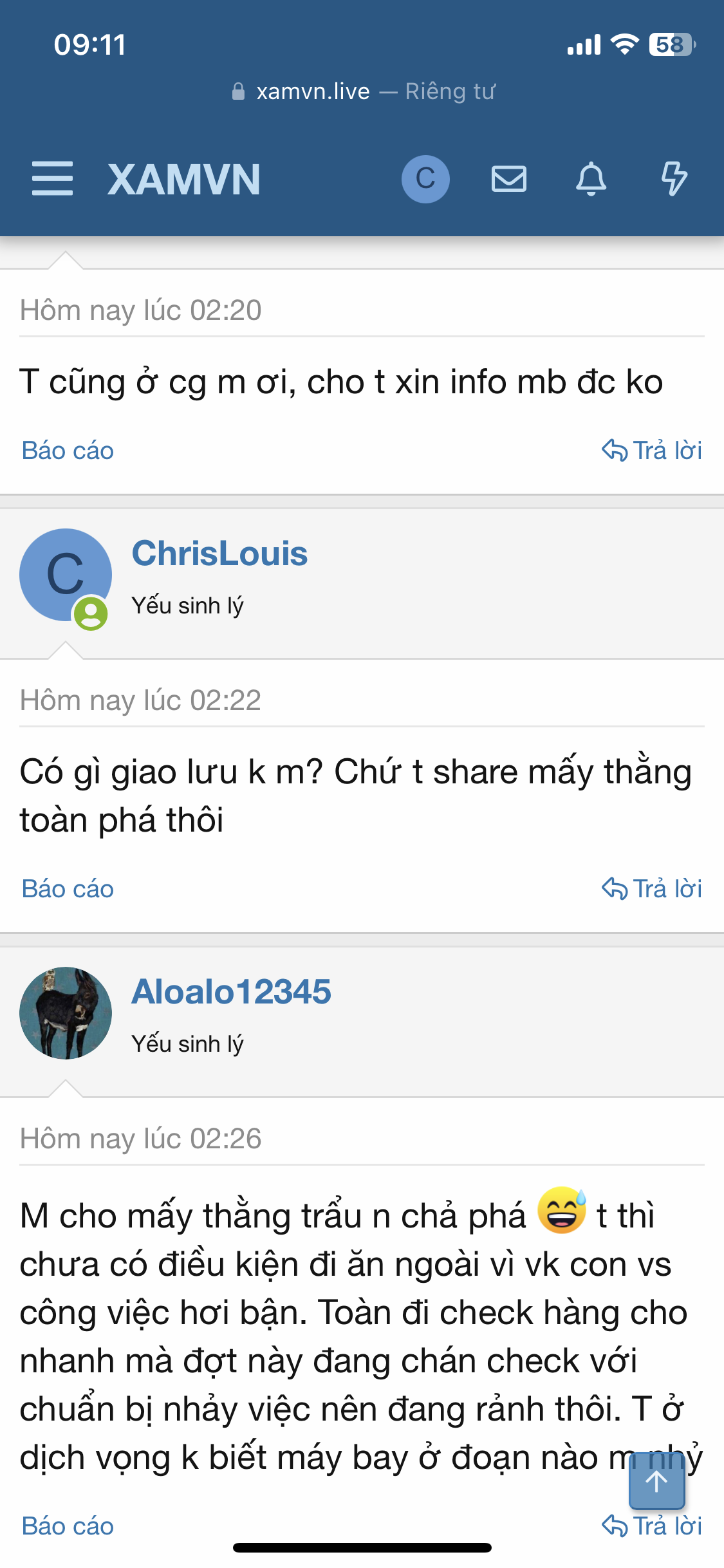Open the account avatar in header

[425, 179]
